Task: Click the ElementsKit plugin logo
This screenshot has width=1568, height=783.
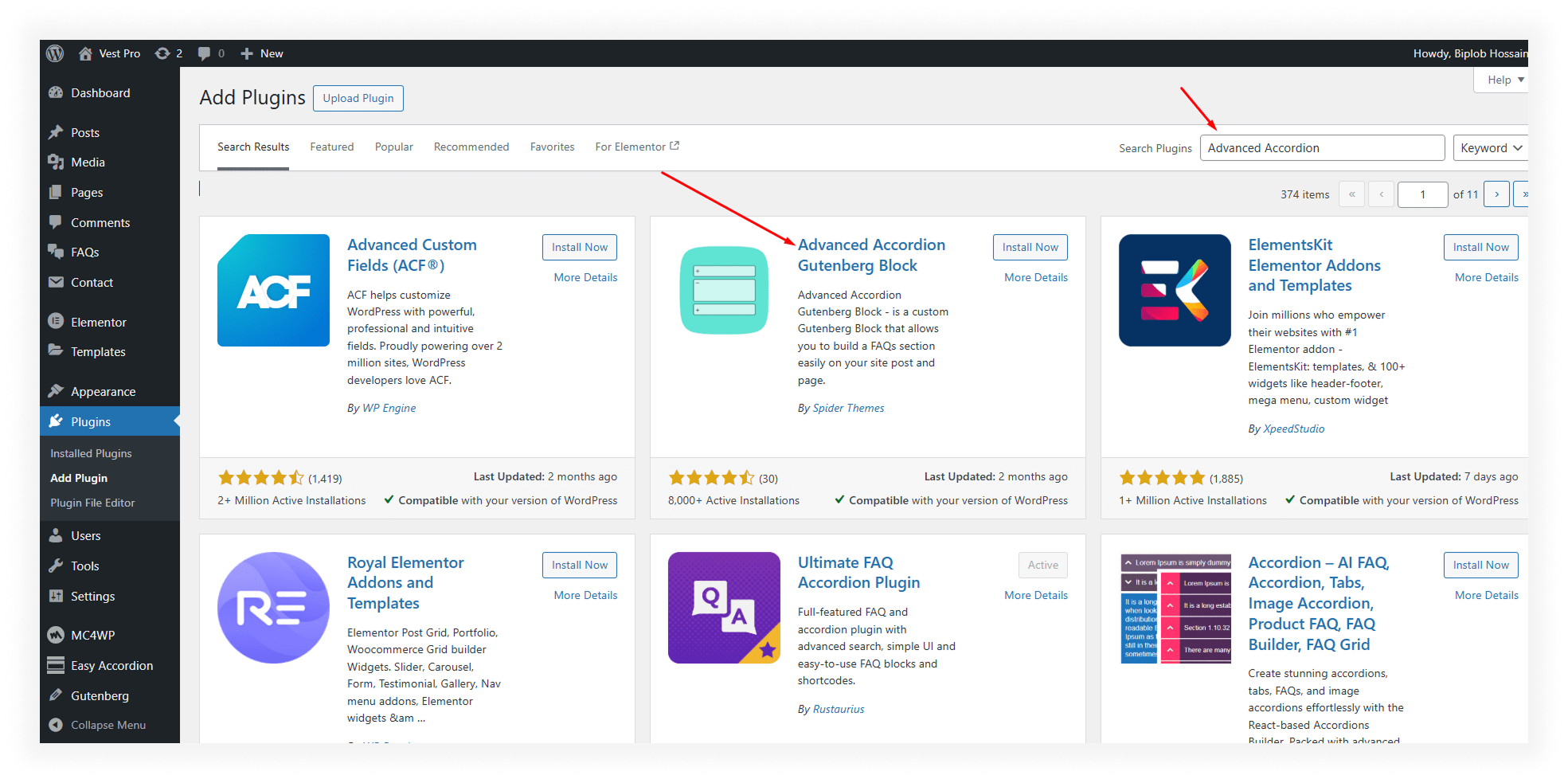Action: [1175, 290]
